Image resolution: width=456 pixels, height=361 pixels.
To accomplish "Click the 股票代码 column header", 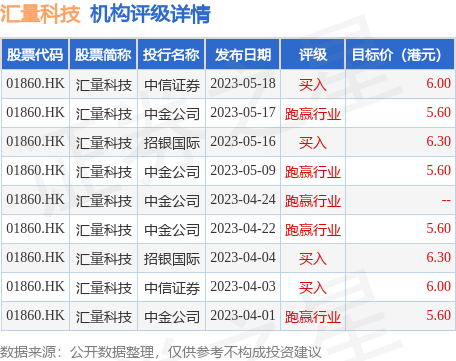I will 35,54.
